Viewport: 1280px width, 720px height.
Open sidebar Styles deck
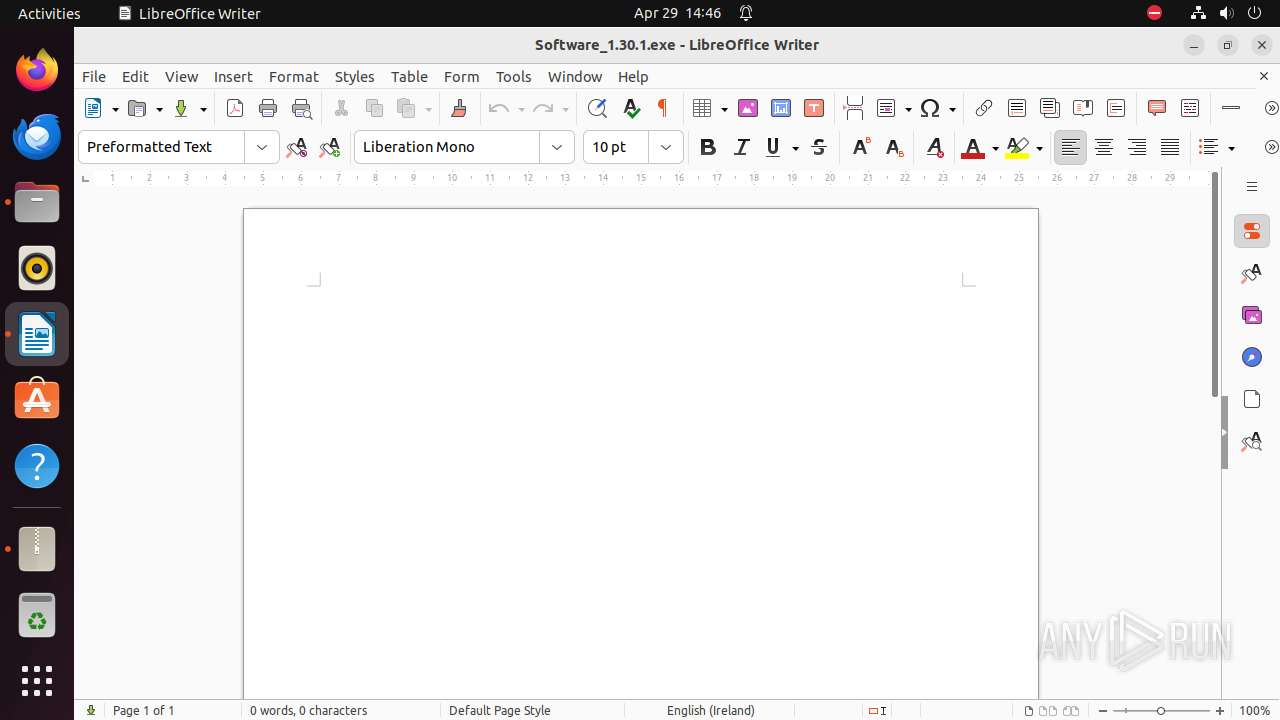tap(1252, 273)
